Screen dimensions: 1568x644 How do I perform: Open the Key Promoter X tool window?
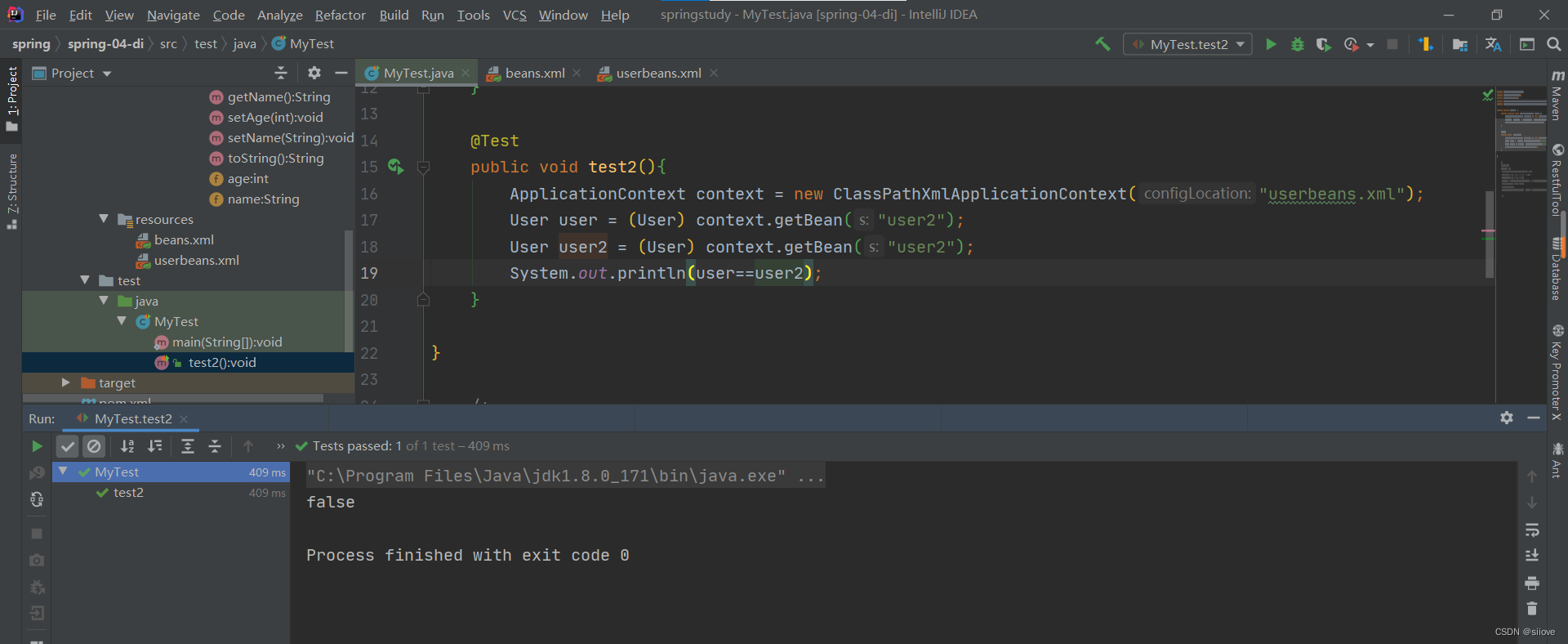(x=1557, y=373)
